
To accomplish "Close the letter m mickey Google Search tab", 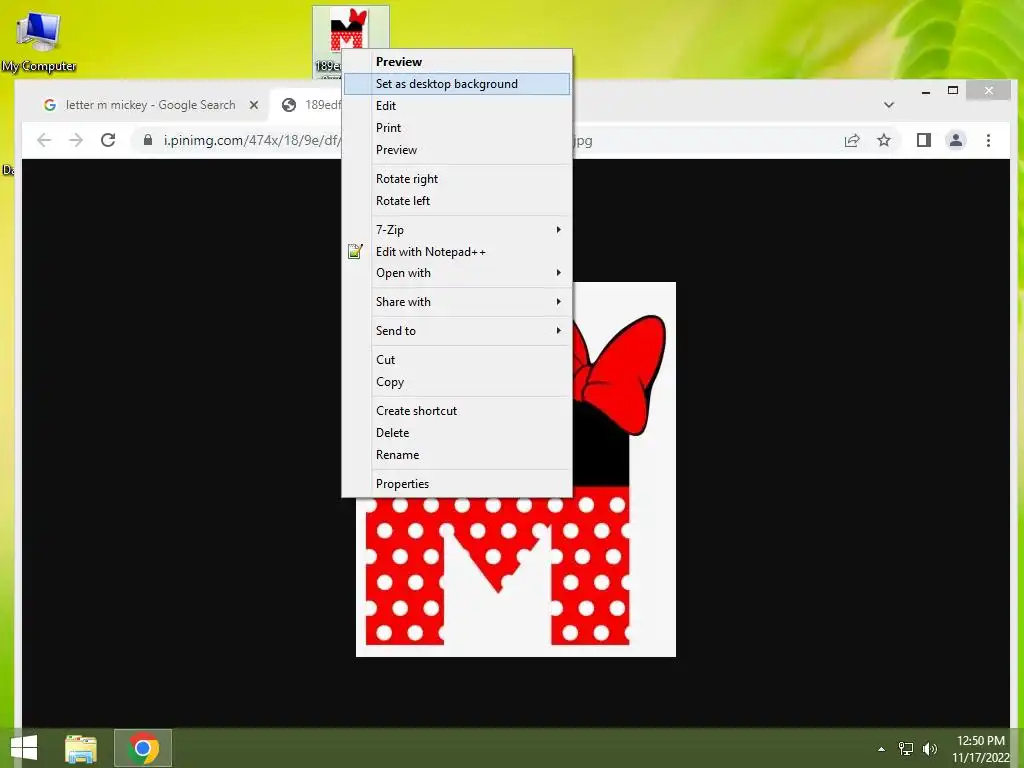I will coord(254,105).
